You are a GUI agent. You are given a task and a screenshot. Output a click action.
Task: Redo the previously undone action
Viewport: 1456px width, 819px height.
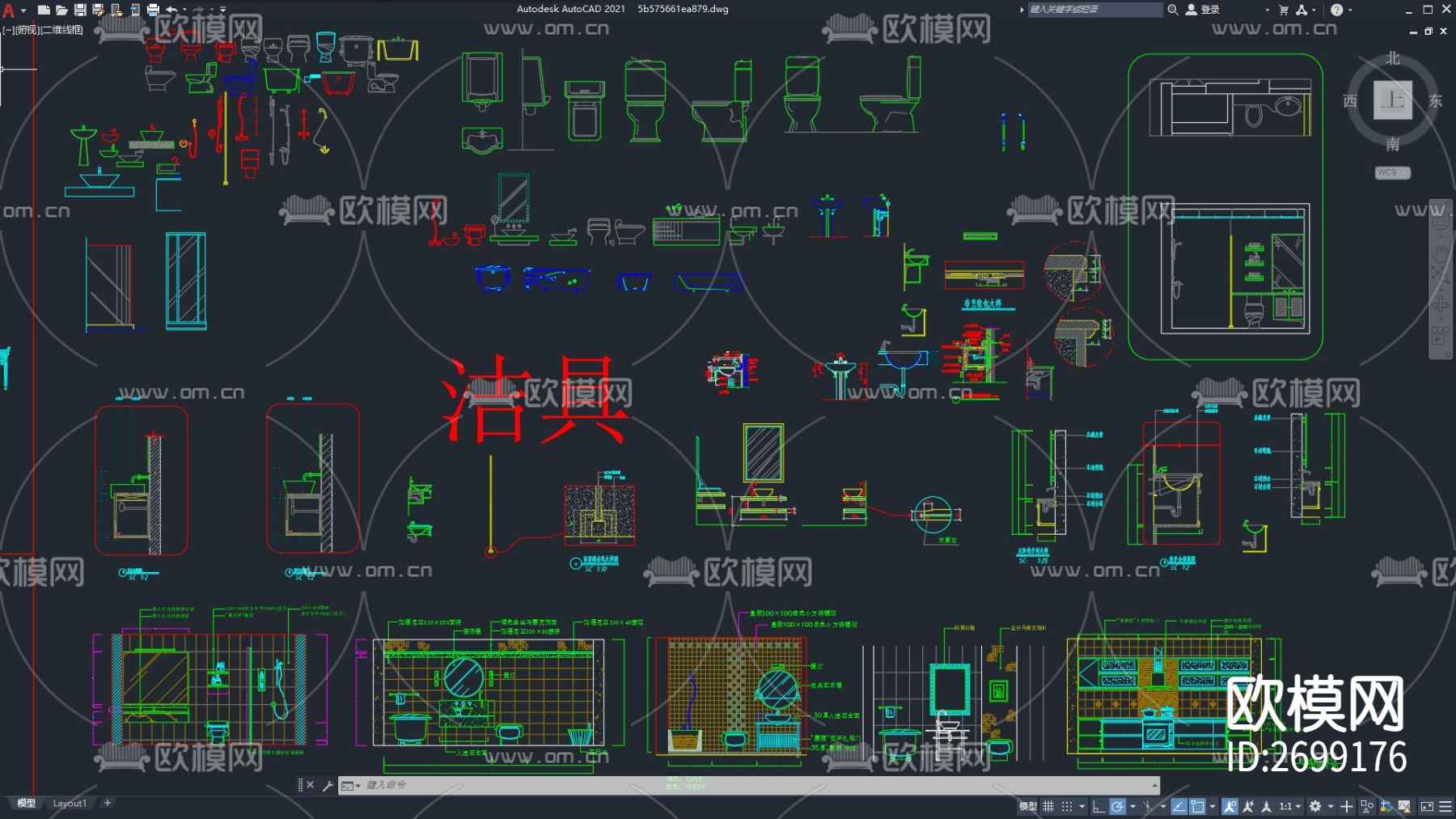(x=198, y=10)
